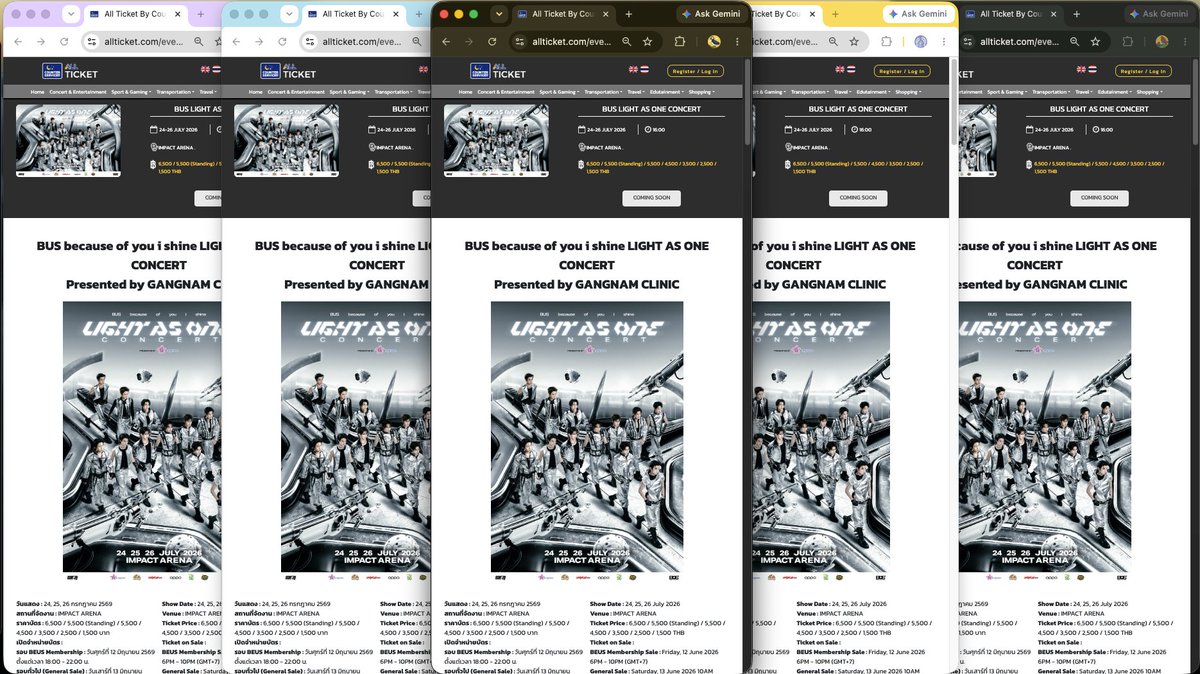Bookmark this page in dark green window
Screen dimensions: 1200x674
[1097, 42]
